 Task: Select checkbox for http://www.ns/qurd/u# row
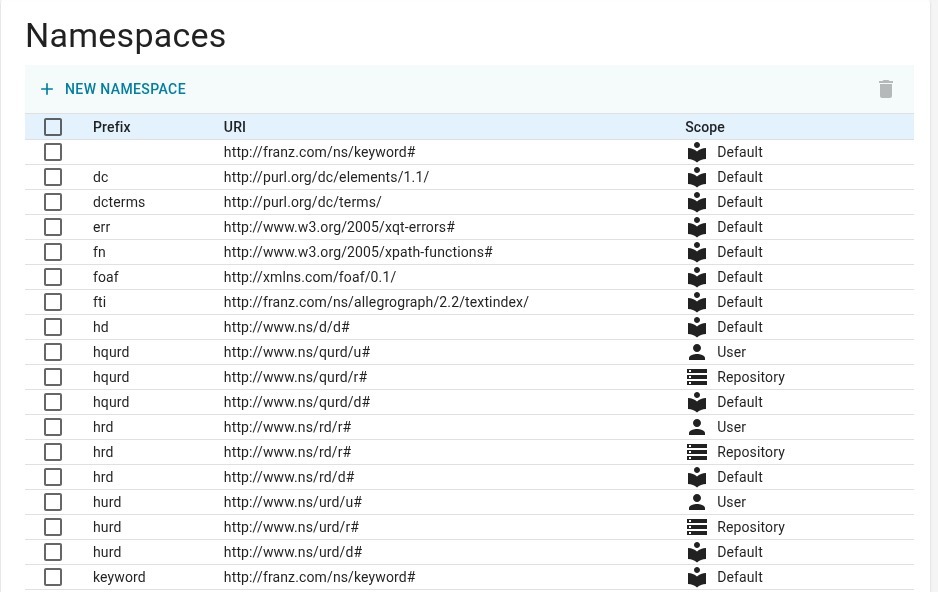(53, 352)
